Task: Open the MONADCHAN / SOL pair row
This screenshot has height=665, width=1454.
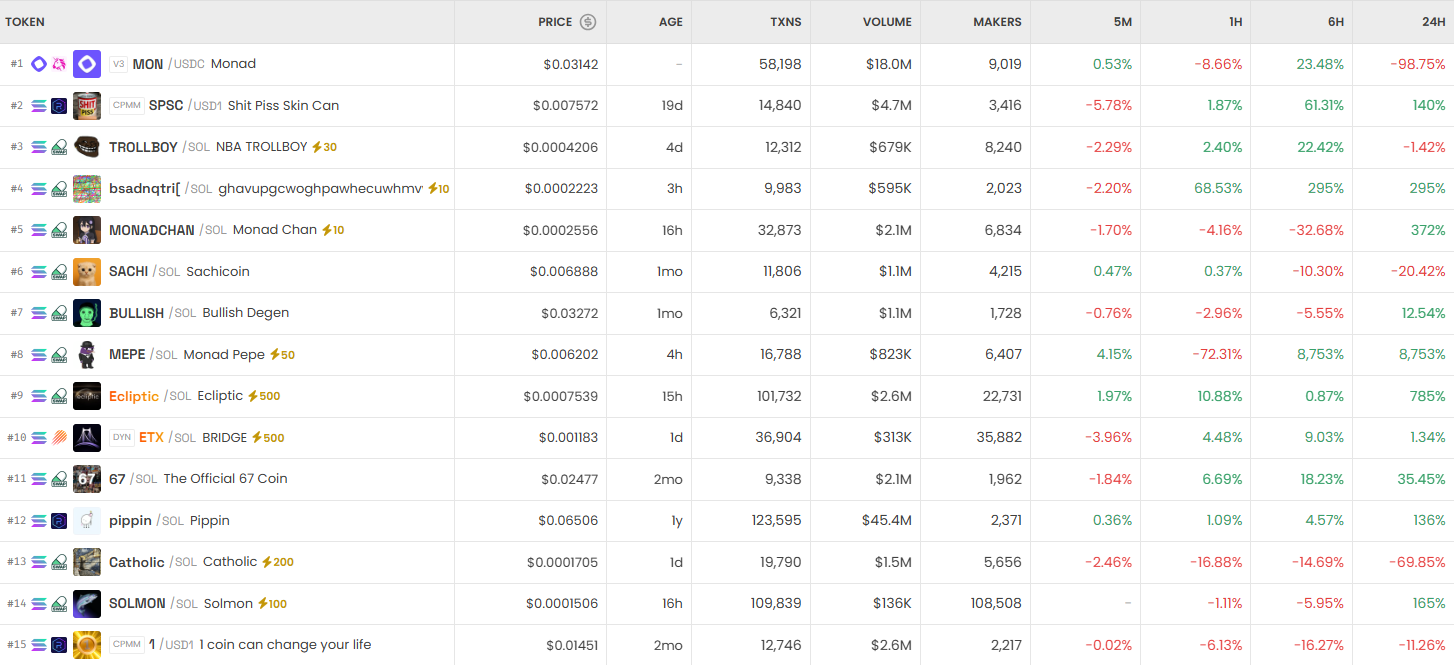Action: pyautogui.click(x=152, y=230)
